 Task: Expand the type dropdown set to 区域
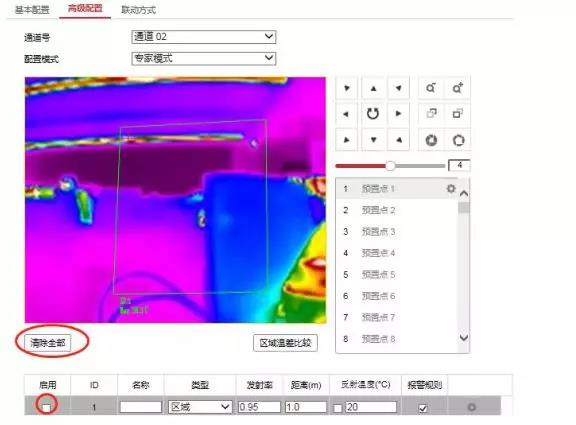[200, 407]
